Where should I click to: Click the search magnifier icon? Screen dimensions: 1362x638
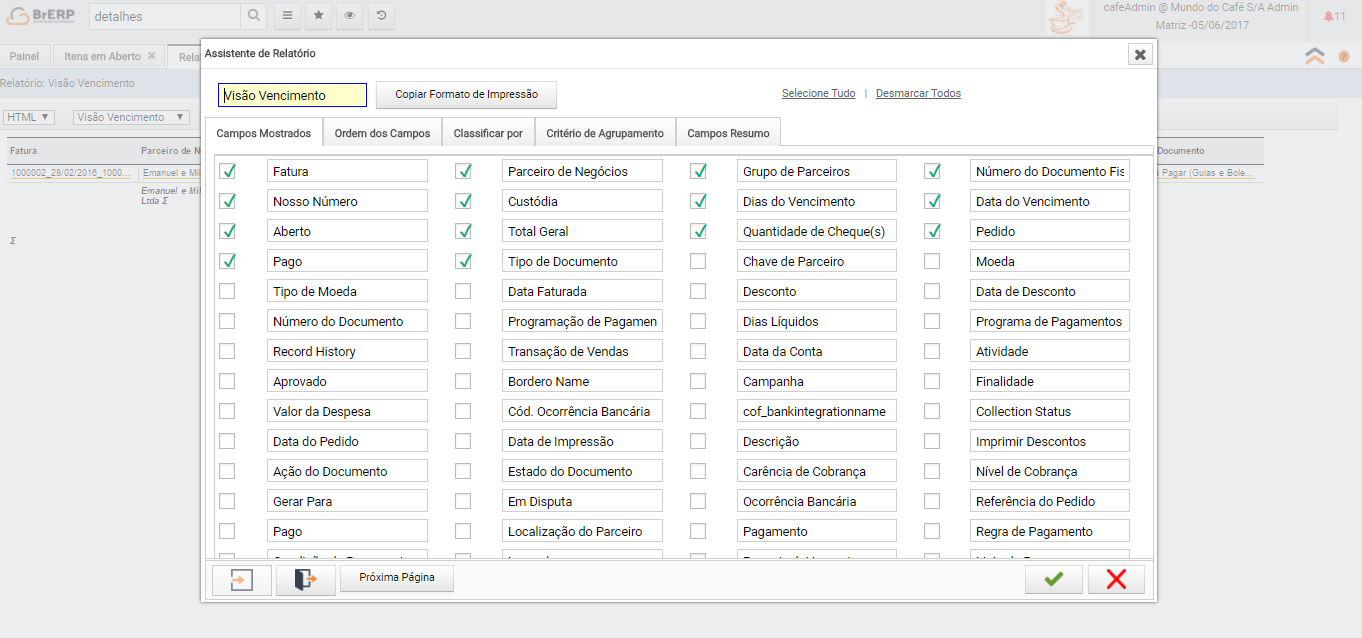(254, 16)
